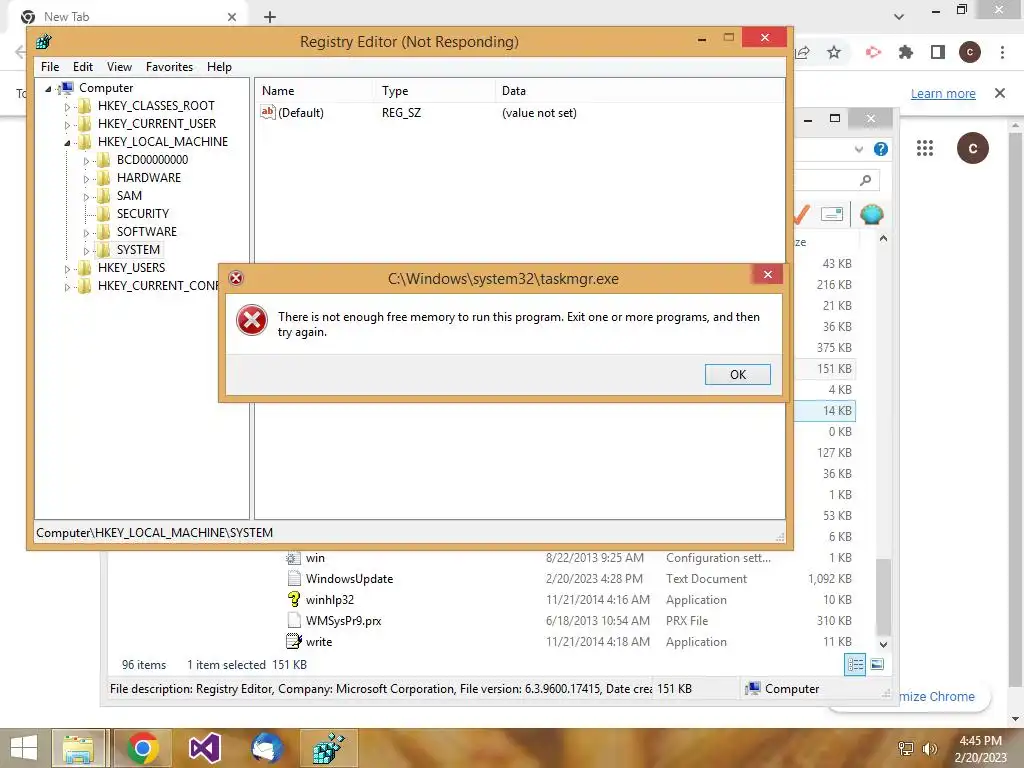Image resolution: width=1024 pixels, height=768 pixels.
Task: Select the write application in Explorer
Action: point(319,641)
